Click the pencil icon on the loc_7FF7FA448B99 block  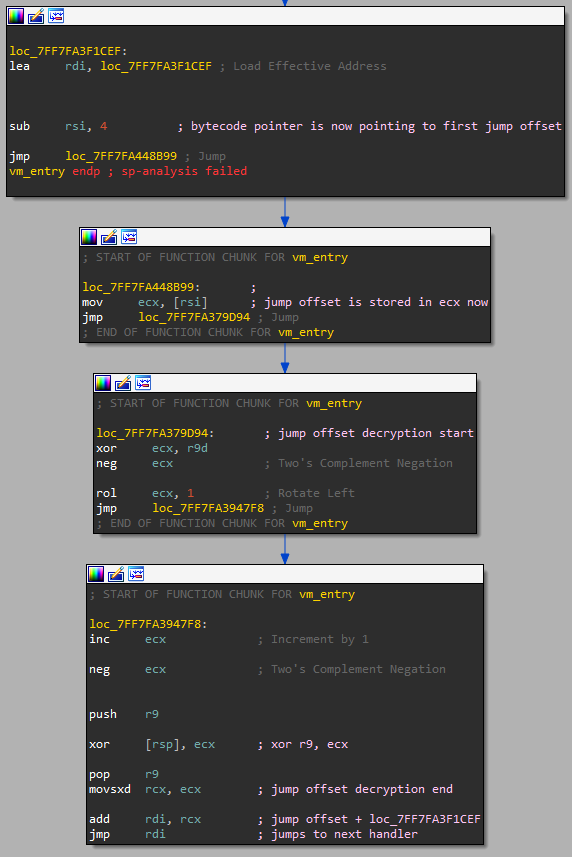point(109,237)
